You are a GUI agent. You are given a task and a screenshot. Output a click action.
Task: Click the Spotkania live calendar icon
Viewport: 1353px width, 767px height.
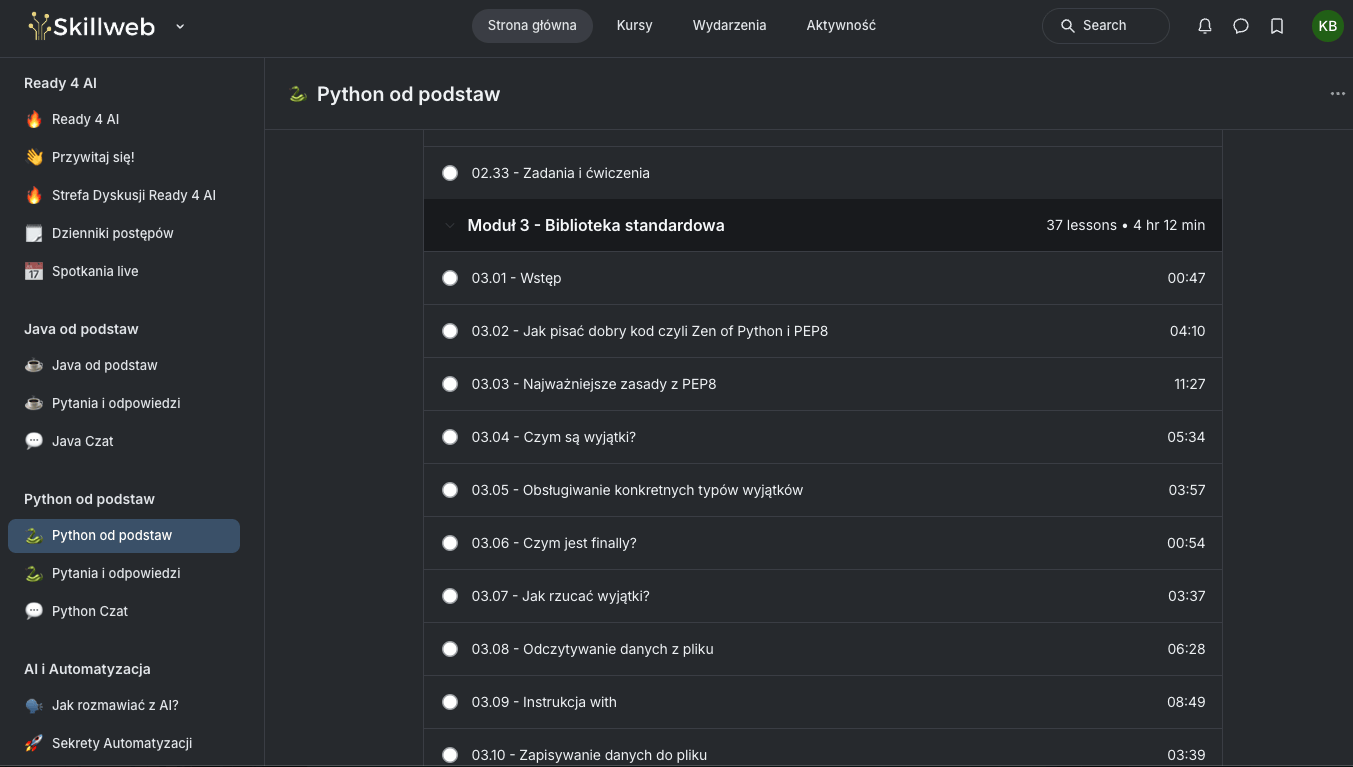(x=33, y=271)
